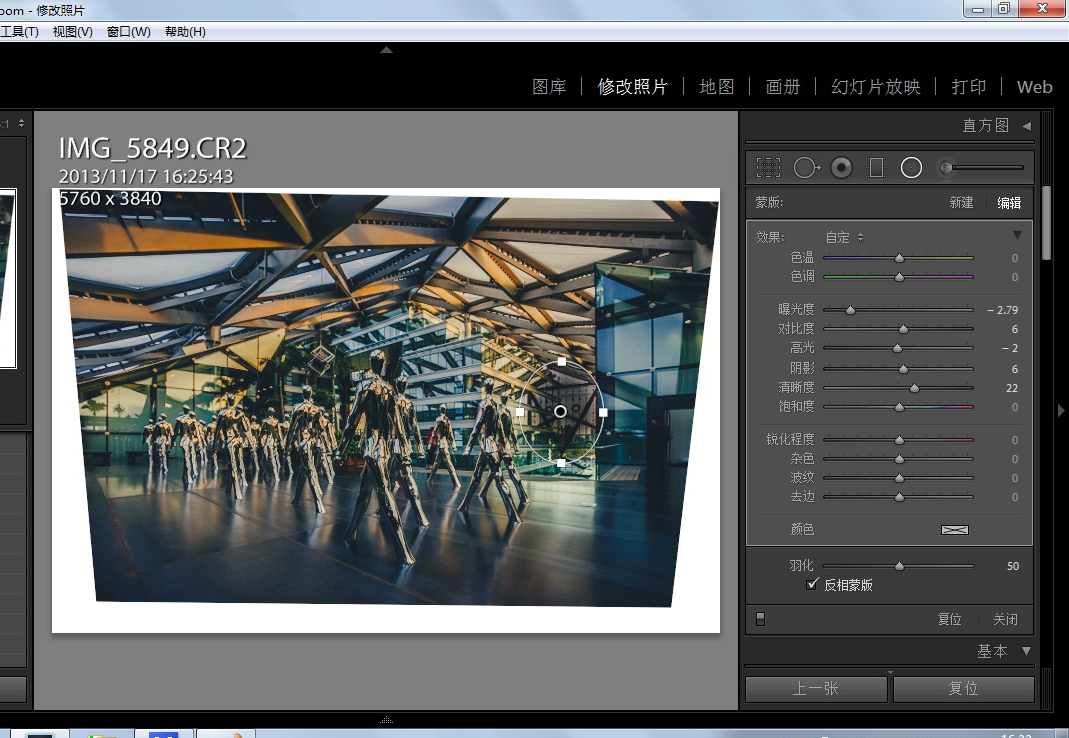Enable the 反相蒙版 invert mask checkbox
Image resolution: width=1069 pixels, height=738 pixels.
click(x=811, y=585)
